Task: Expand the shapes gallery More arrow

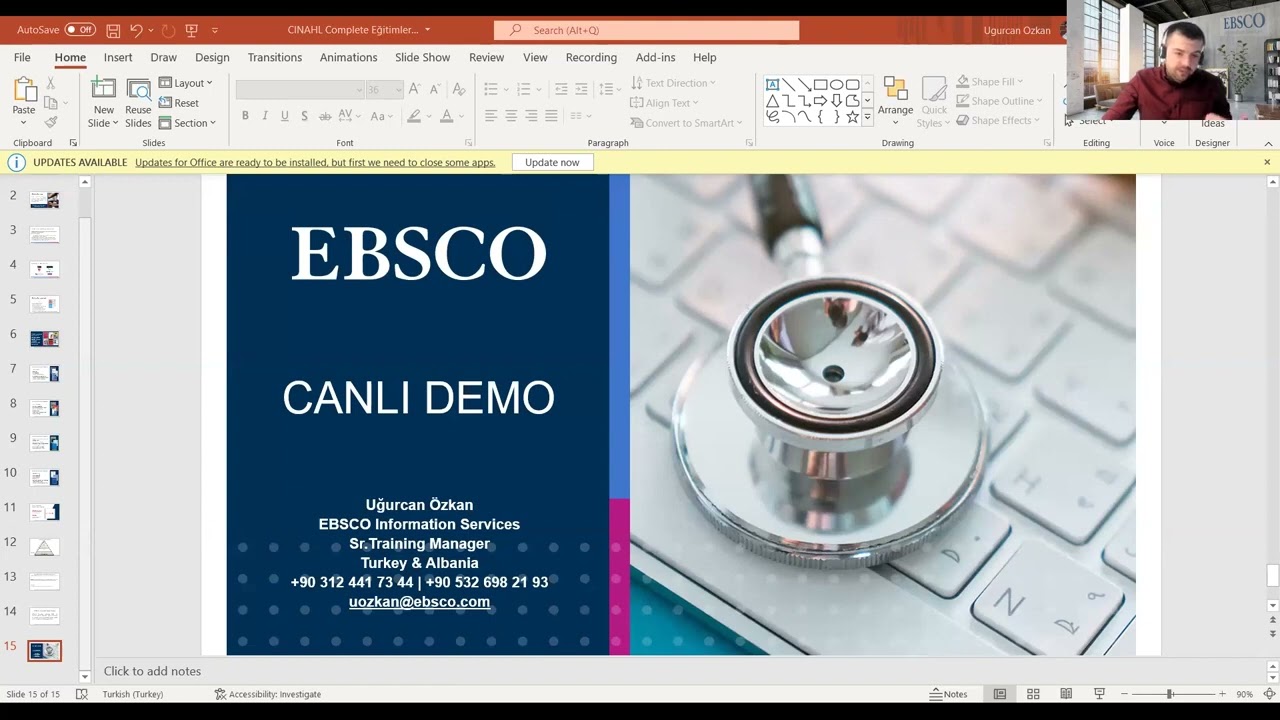Action: (x=867, y=117)
